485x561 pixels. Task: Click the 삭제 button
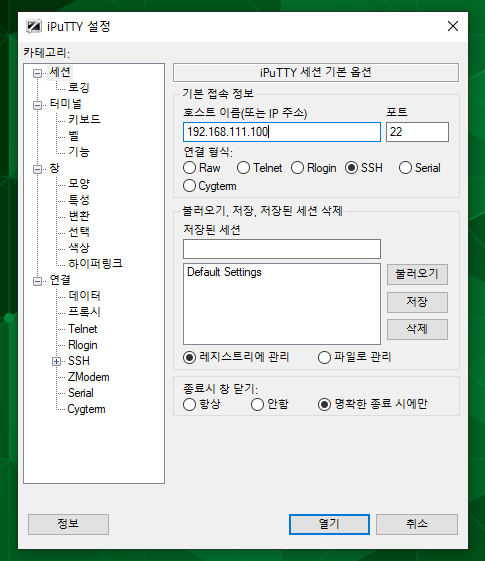point(417,329)
